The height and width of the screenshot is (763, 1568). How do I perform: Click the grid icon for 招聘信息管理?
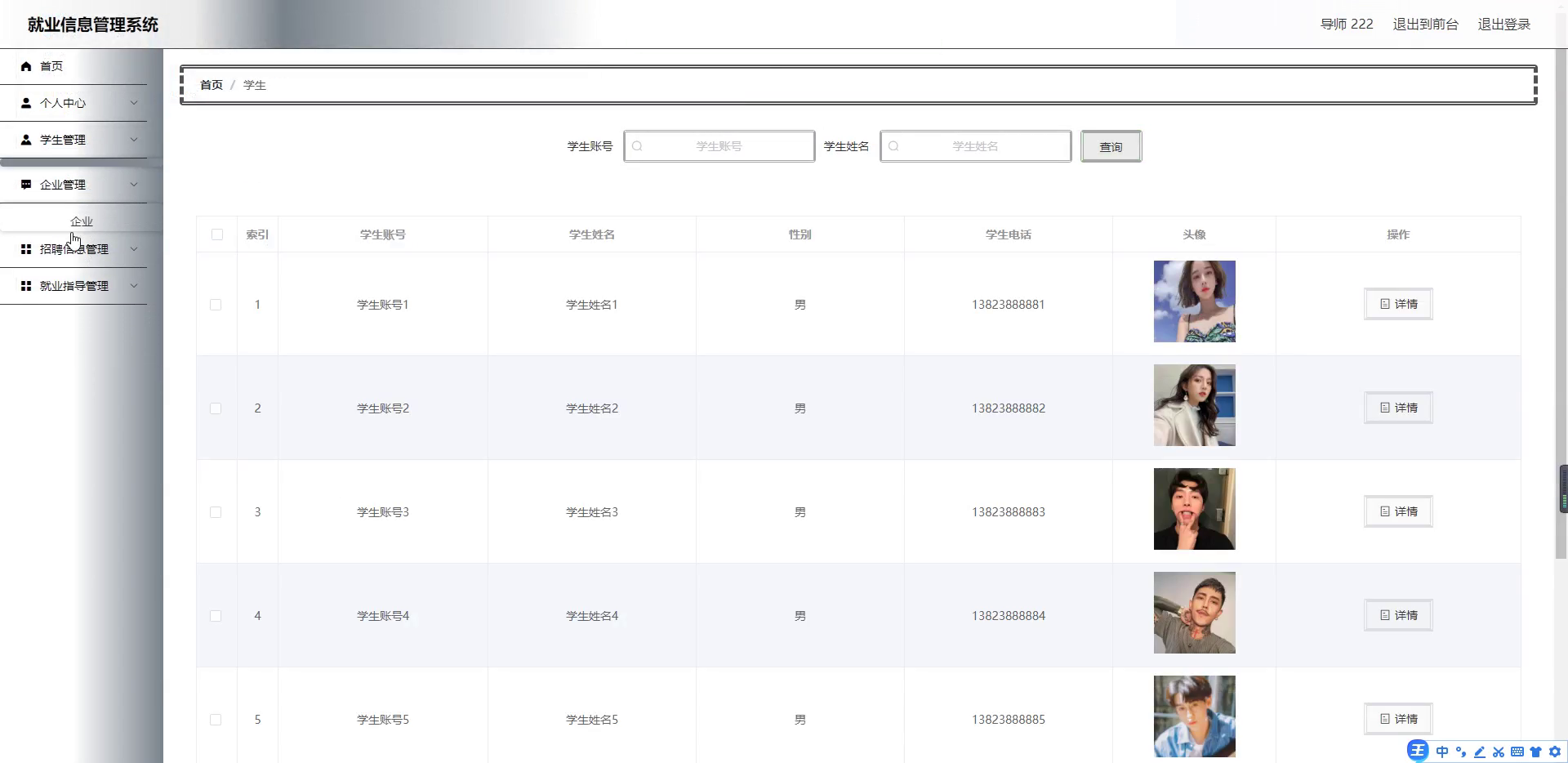click(26, 249)
